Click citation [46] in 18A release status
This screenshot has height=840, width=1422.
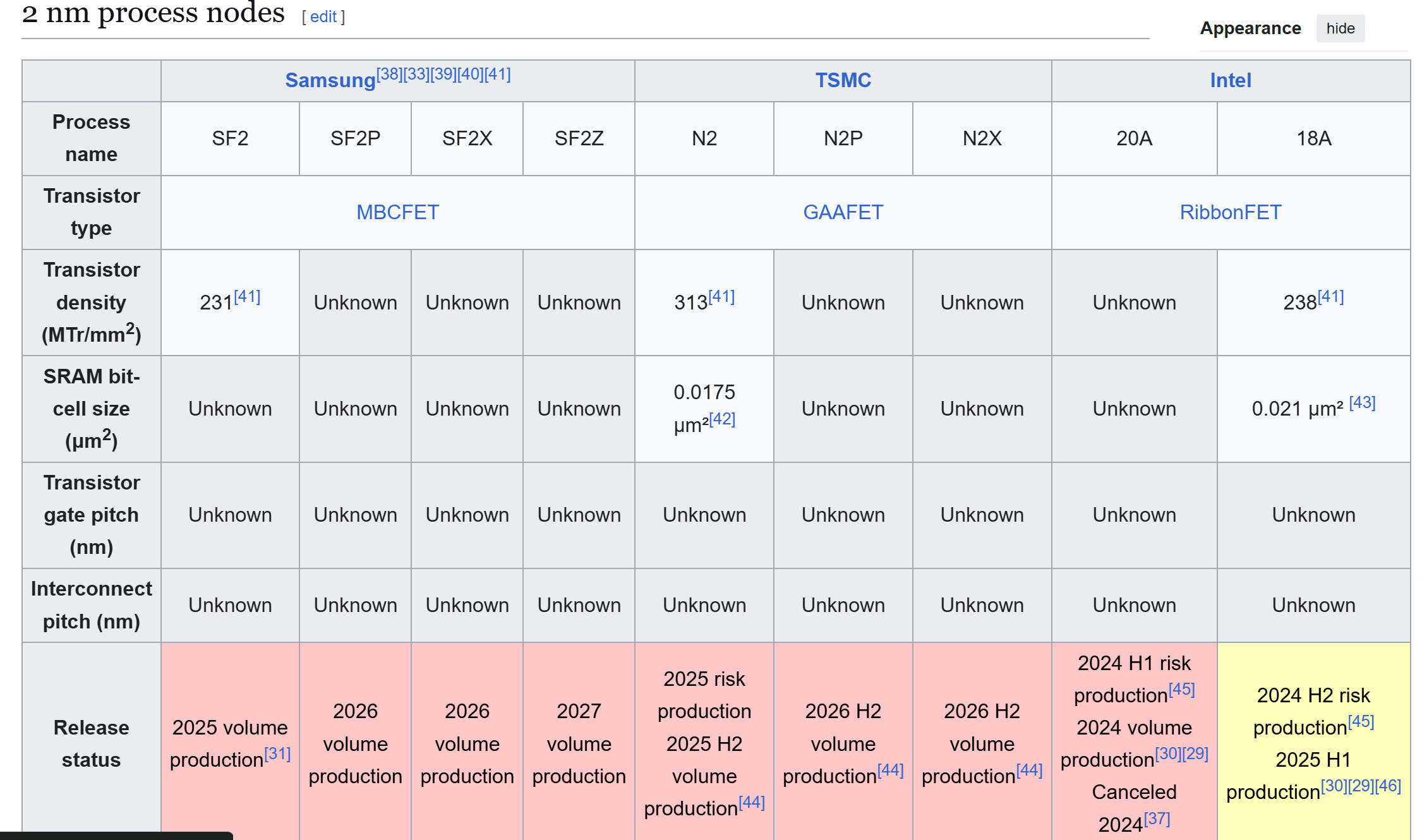click(x=1388, y=786)
